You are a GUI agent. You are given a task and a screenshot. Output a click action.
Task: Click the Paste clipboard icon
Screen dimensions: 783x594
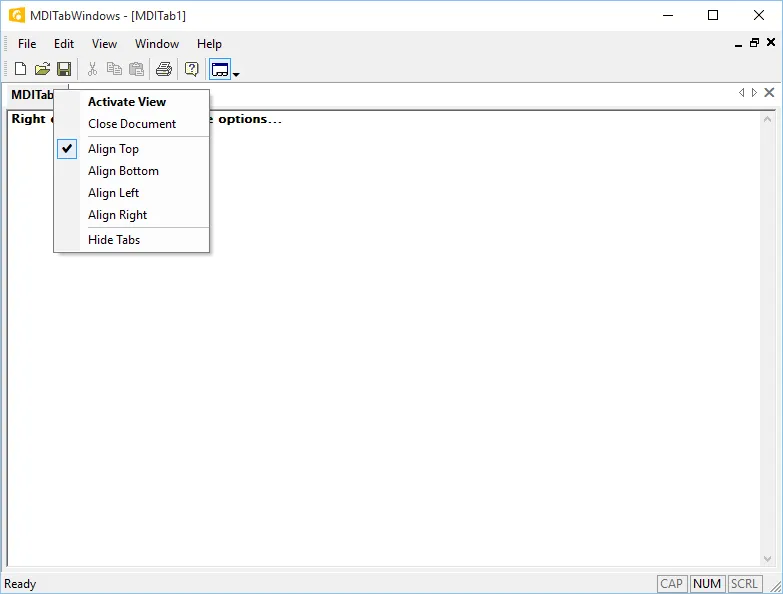click(136, 69)
